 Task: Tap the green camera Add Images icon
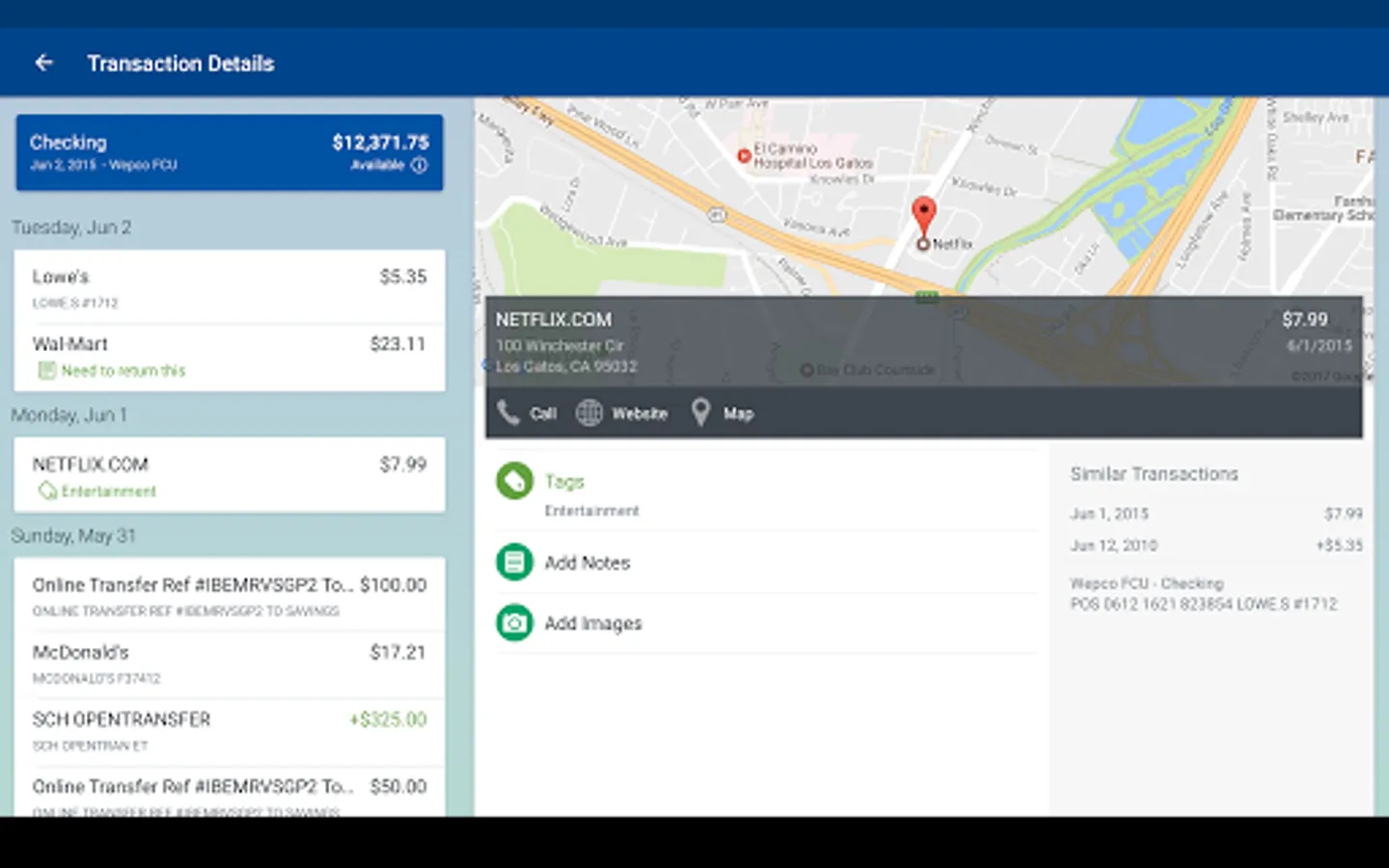tap(514, 623)
